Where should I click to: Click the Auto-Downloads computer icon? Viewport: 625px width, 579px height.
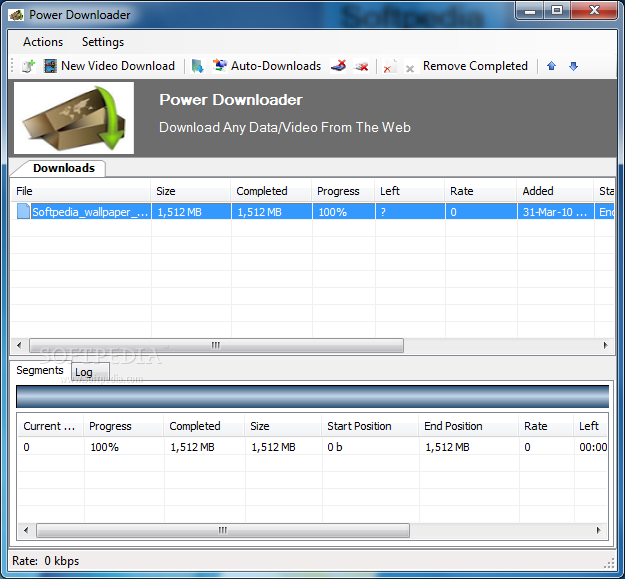pyautogui.click(x=220, y=66)
